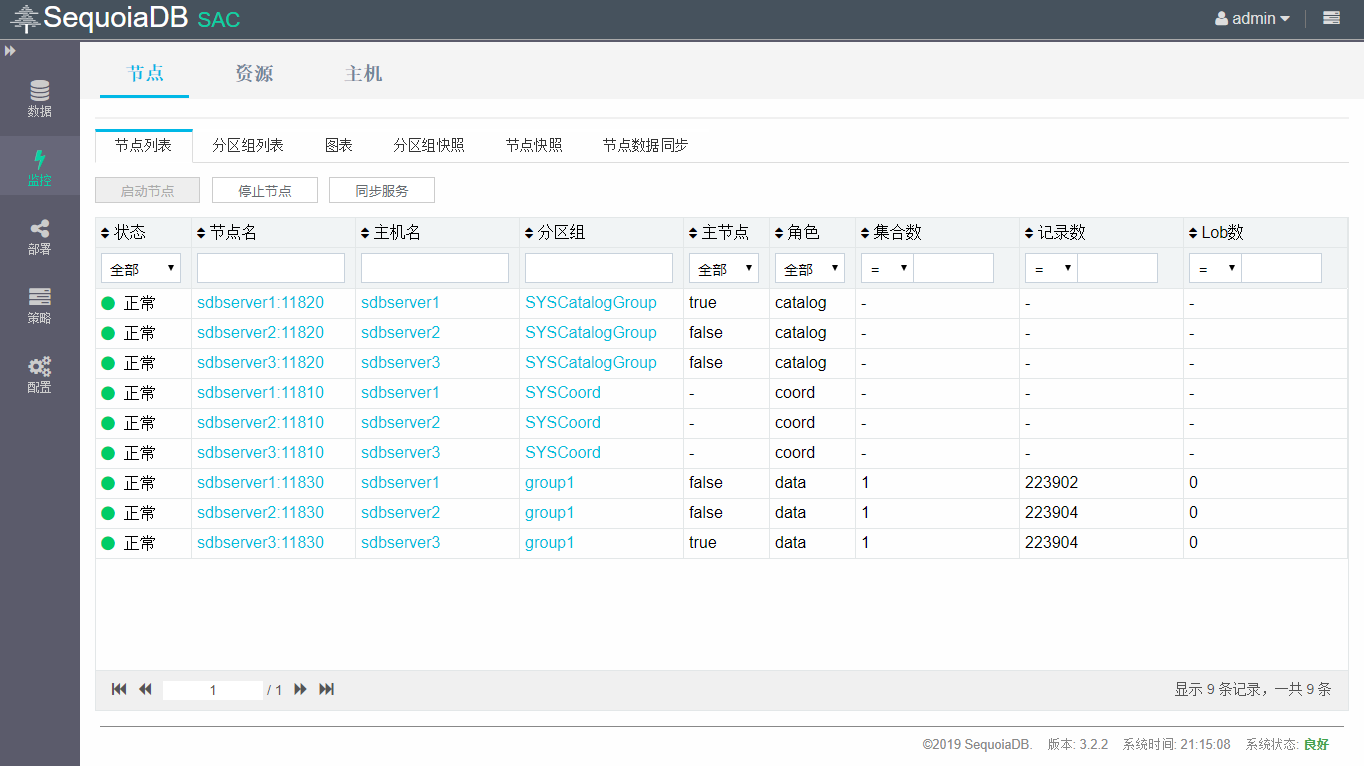Focus the 记录数 filter value input
The image size is (1364, 766).
point(1118,268)
